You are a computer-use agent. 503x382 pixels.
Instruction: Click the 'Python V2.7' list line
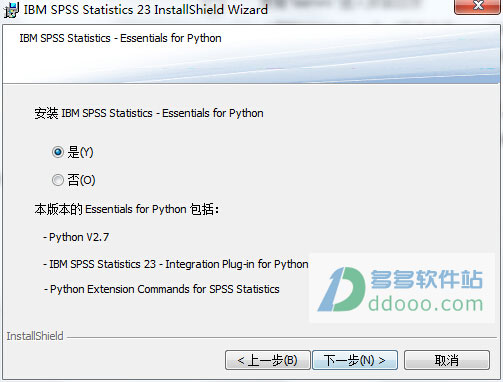coord(76,237)
